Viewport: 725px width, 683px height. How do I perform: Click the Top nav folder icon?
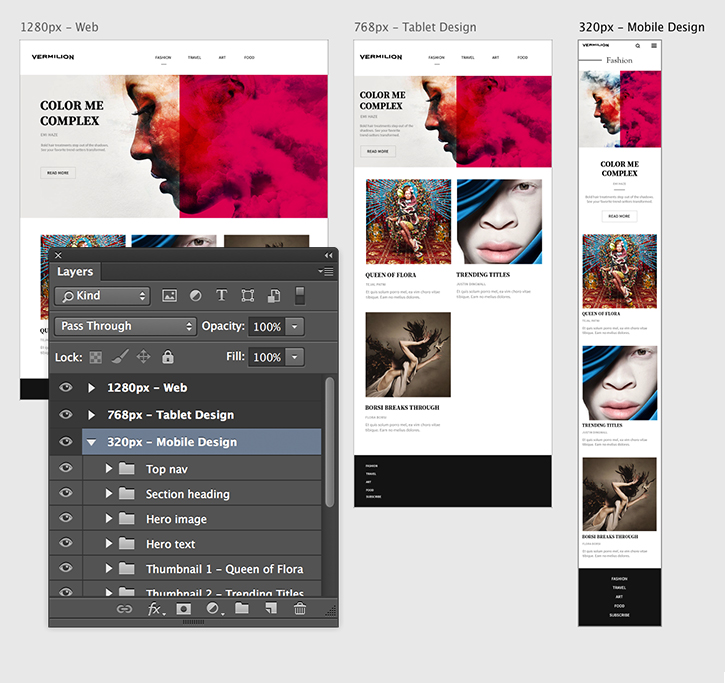[127, 469]
